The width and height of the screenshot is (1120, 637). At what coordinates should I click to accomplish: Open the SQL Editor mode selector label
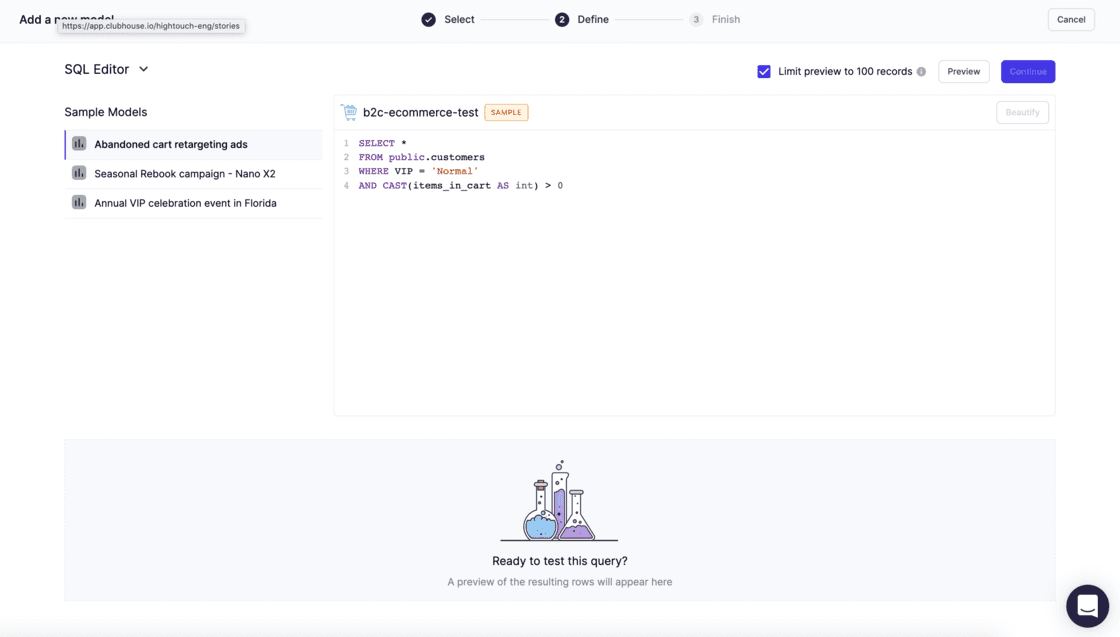coord(96,69)
